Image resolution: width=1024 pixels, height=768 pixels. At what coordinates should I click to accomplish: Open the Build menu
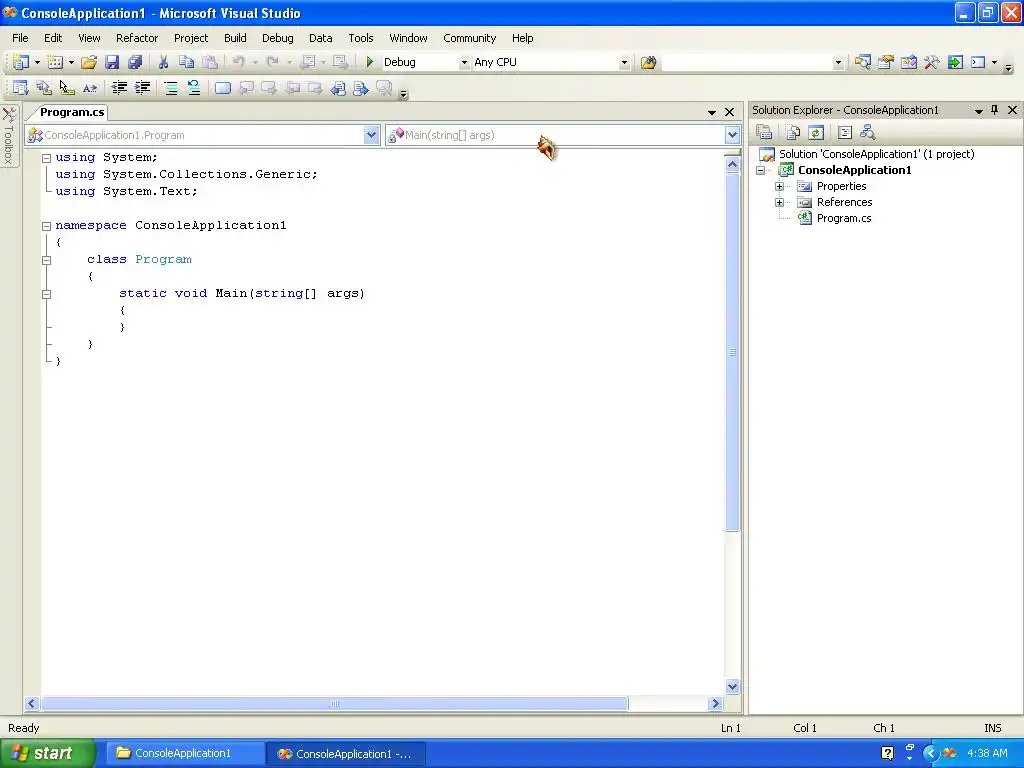[235, 38]
